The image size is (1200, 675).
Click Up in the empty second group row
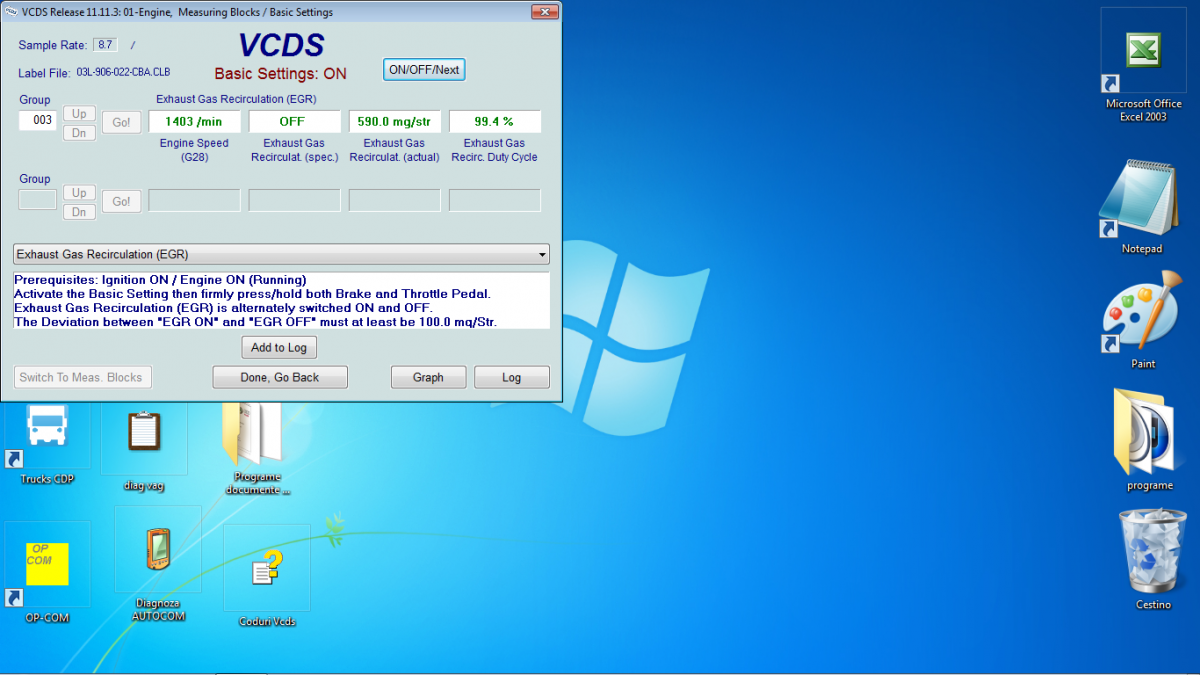[x=79, y=192]
